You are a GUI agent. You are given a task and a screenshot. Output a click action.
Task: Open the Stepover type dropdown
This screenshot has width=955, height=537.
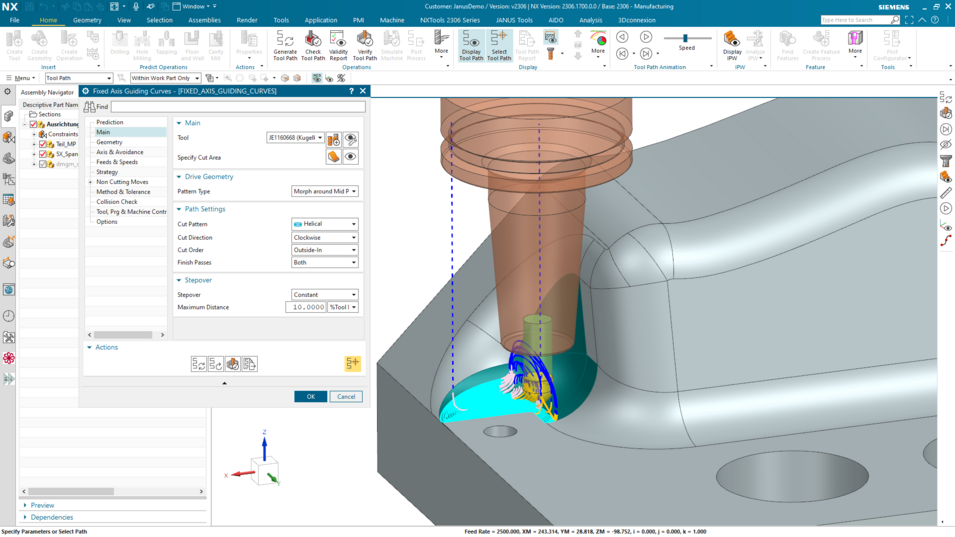point(325,295)
